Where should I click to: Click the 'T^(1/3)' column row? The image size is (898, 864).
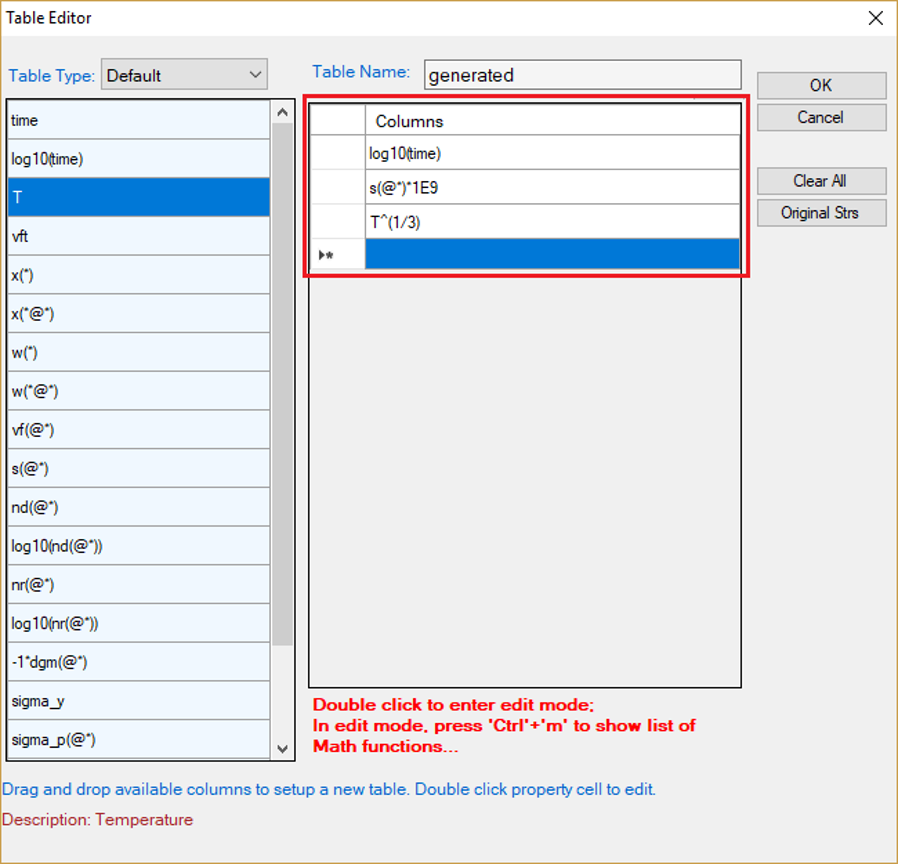[x=552, y=222]
